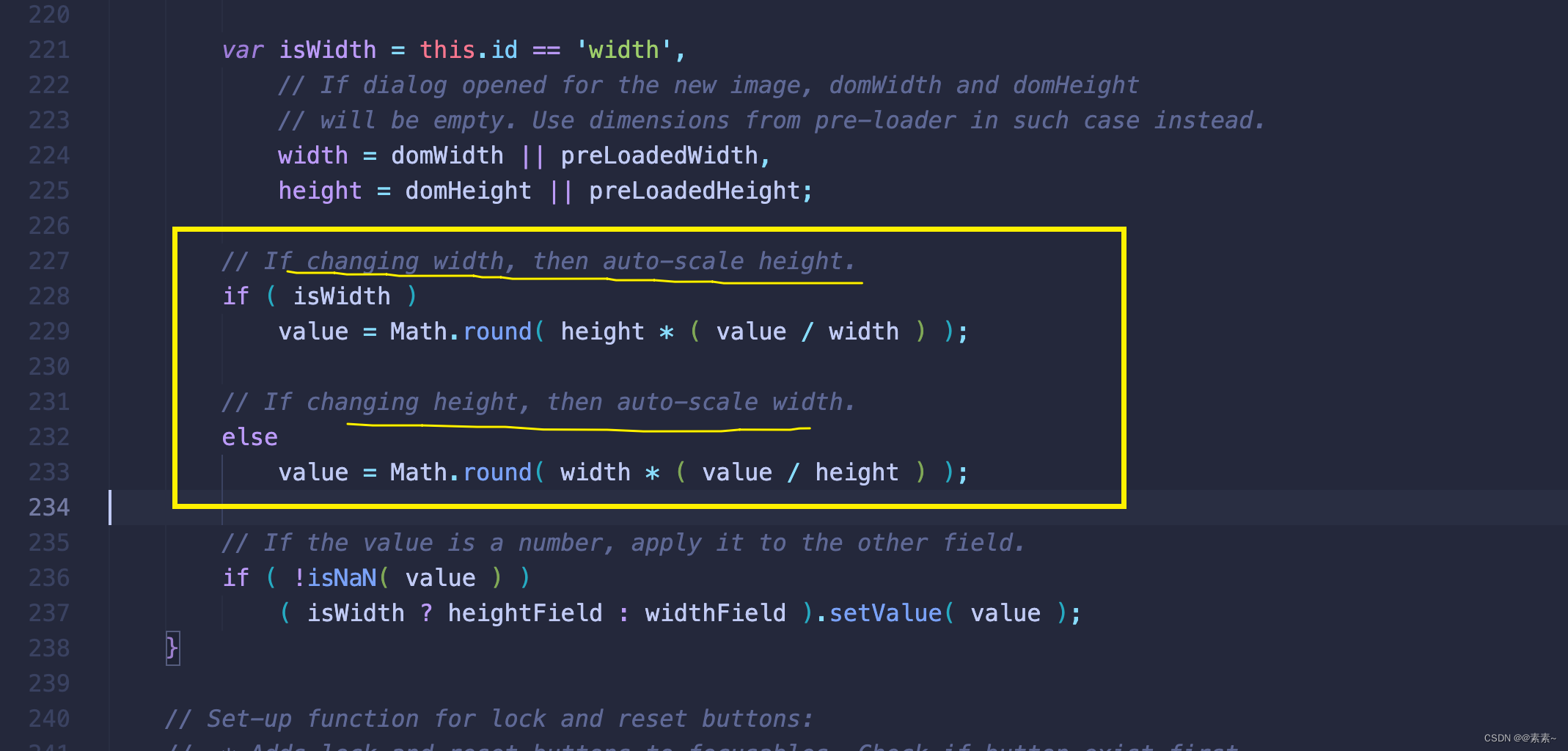The image size is (1568, 751).
Task: Click line number 221 in the gutter
Action: pos(49,50)
